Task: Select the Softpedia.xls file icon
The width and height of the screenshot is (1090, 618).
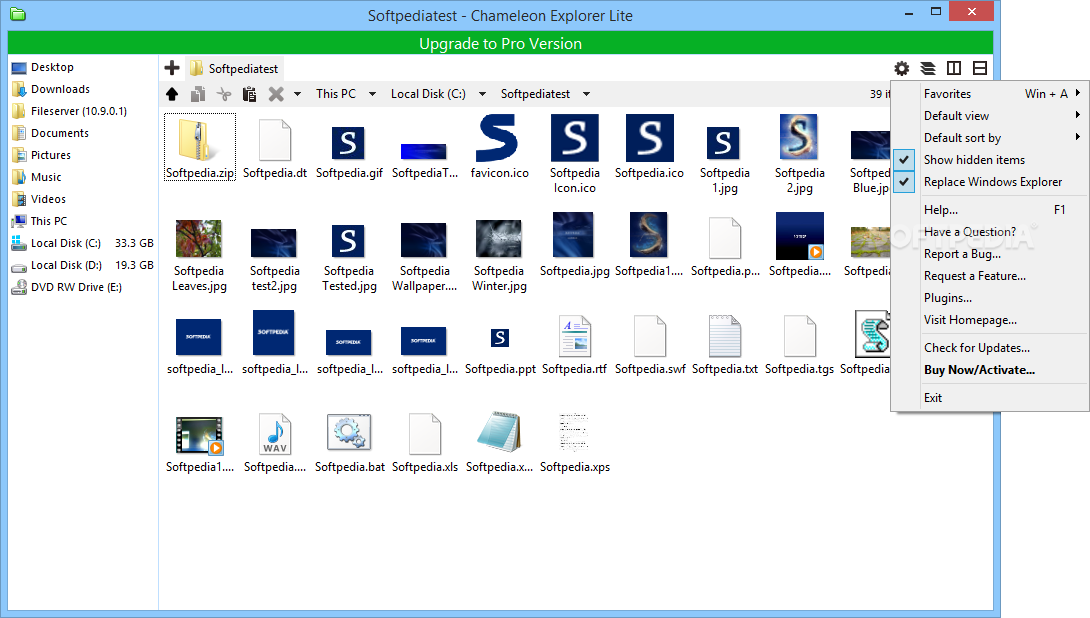Action: tap(425, 434)
